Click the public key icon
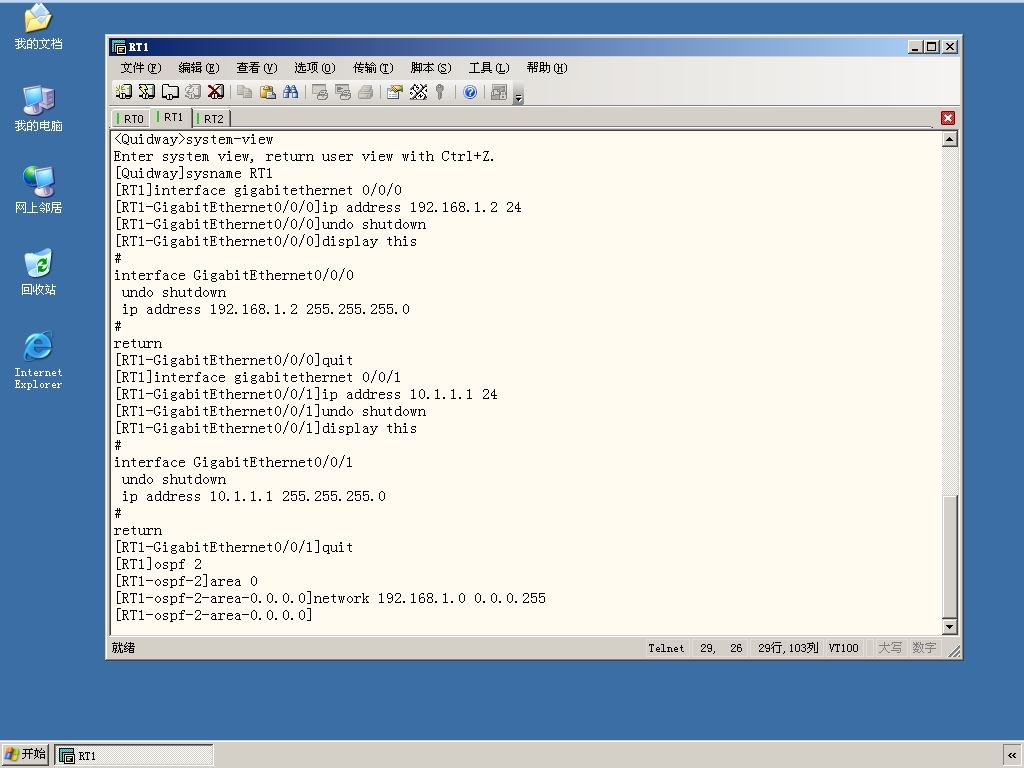This screenshot has height=768, width=1024. coord(441,92)
